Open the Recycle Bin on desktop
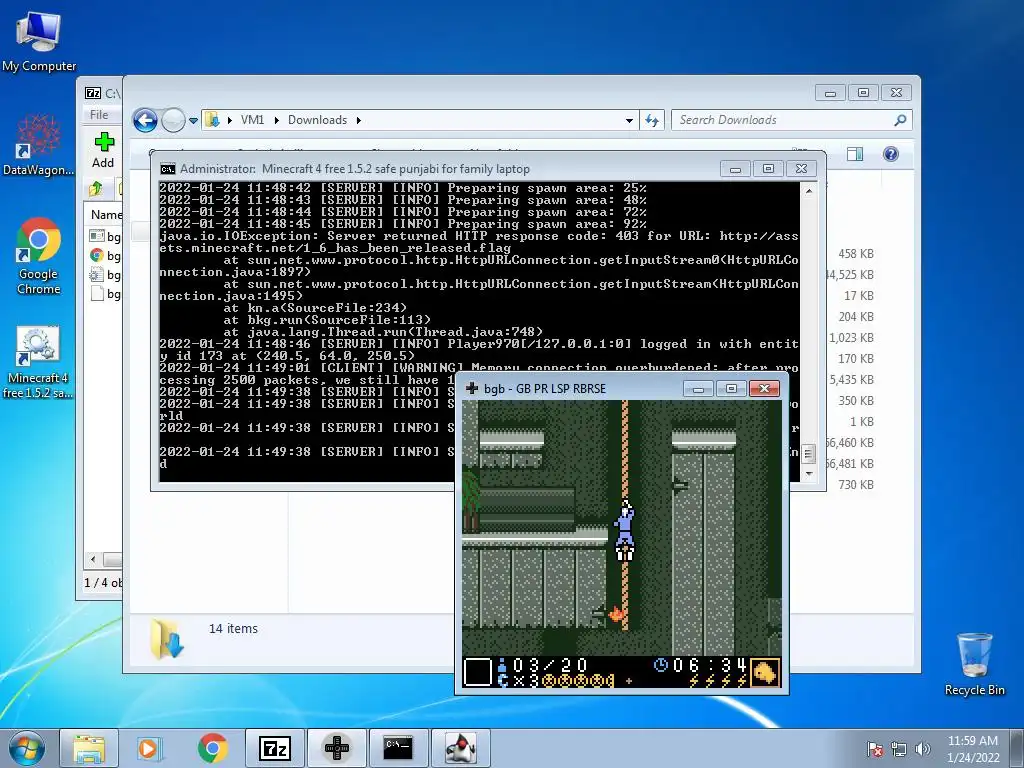Viewport: 1024px width, 768px height. [x=974, y=664]
